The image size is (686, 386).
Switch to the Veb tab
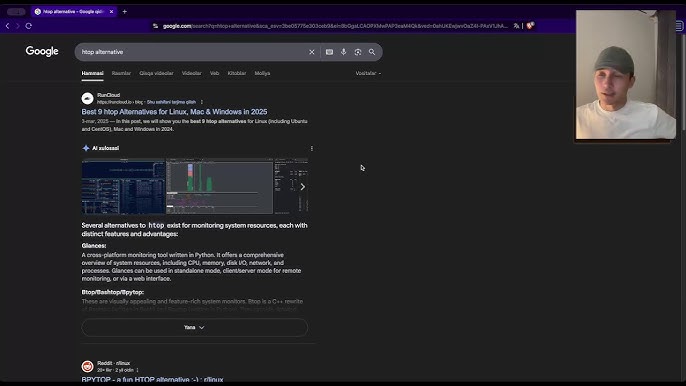tap(214, 73)
